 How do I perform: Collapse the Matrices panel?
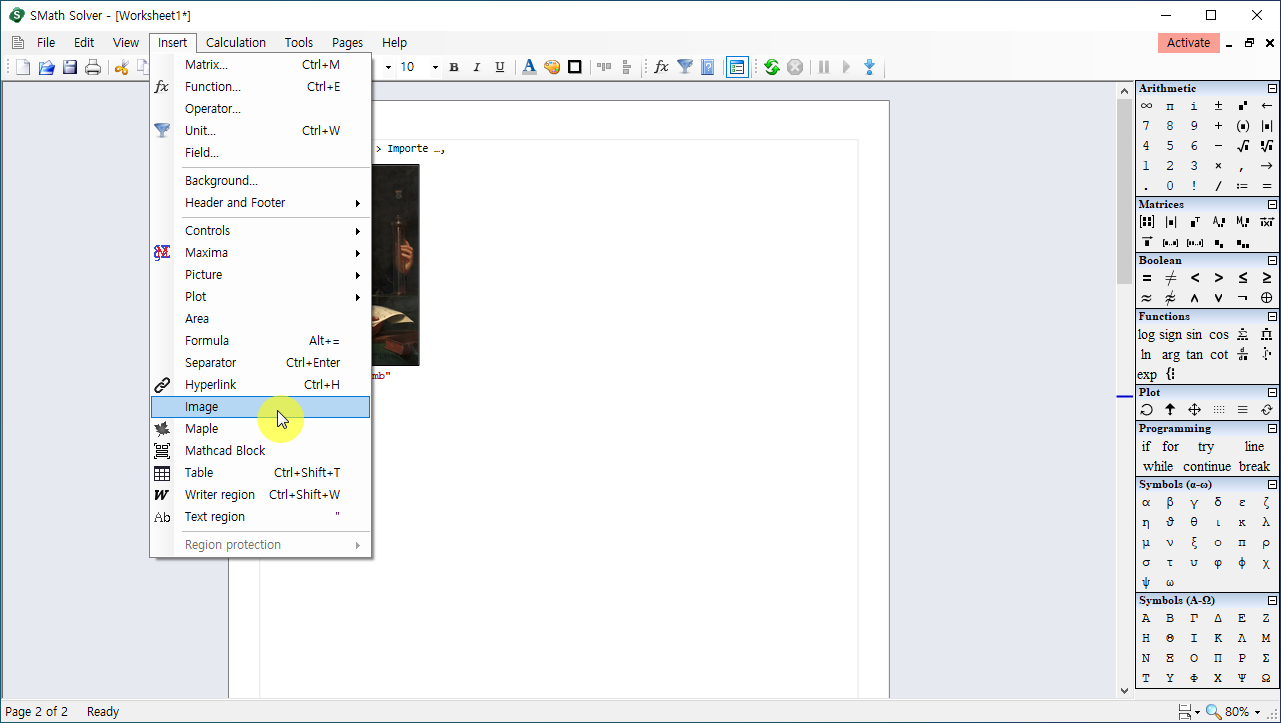pos(1272,205)
